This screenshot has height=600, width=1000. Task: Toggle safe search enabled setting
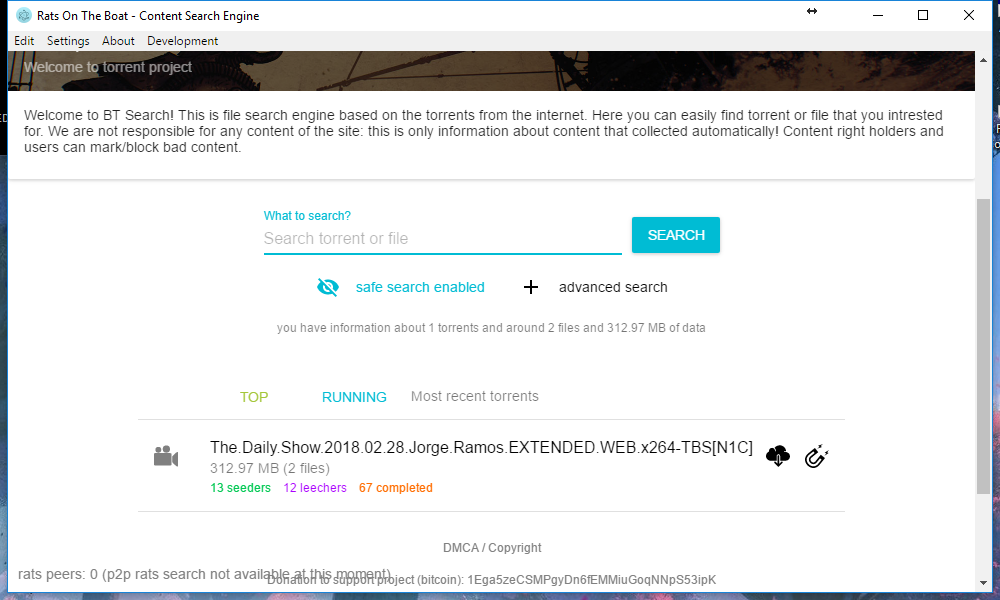420,287
